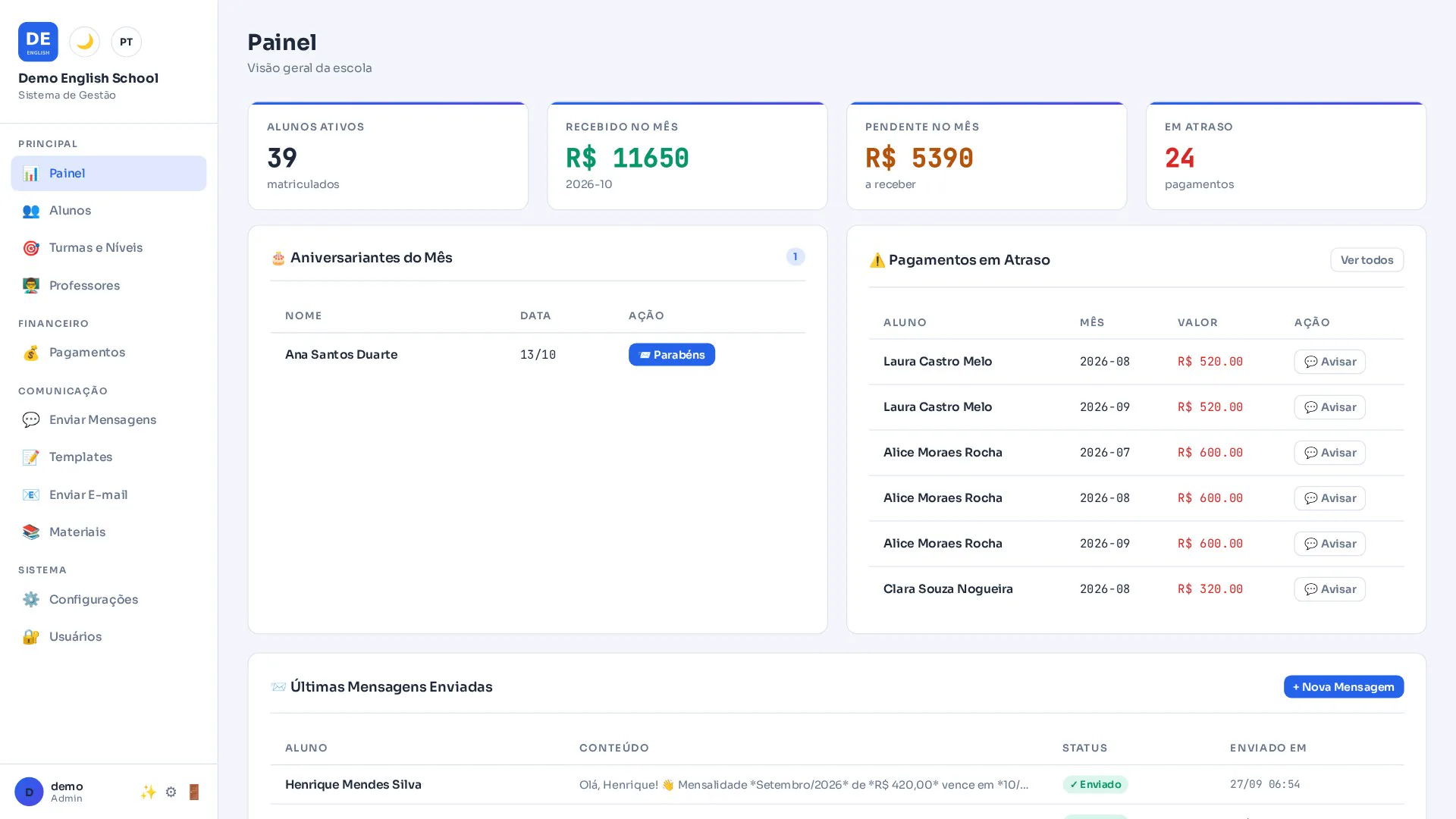
Task: Click the birthday count badge showing 1
Action: [795, 257]
